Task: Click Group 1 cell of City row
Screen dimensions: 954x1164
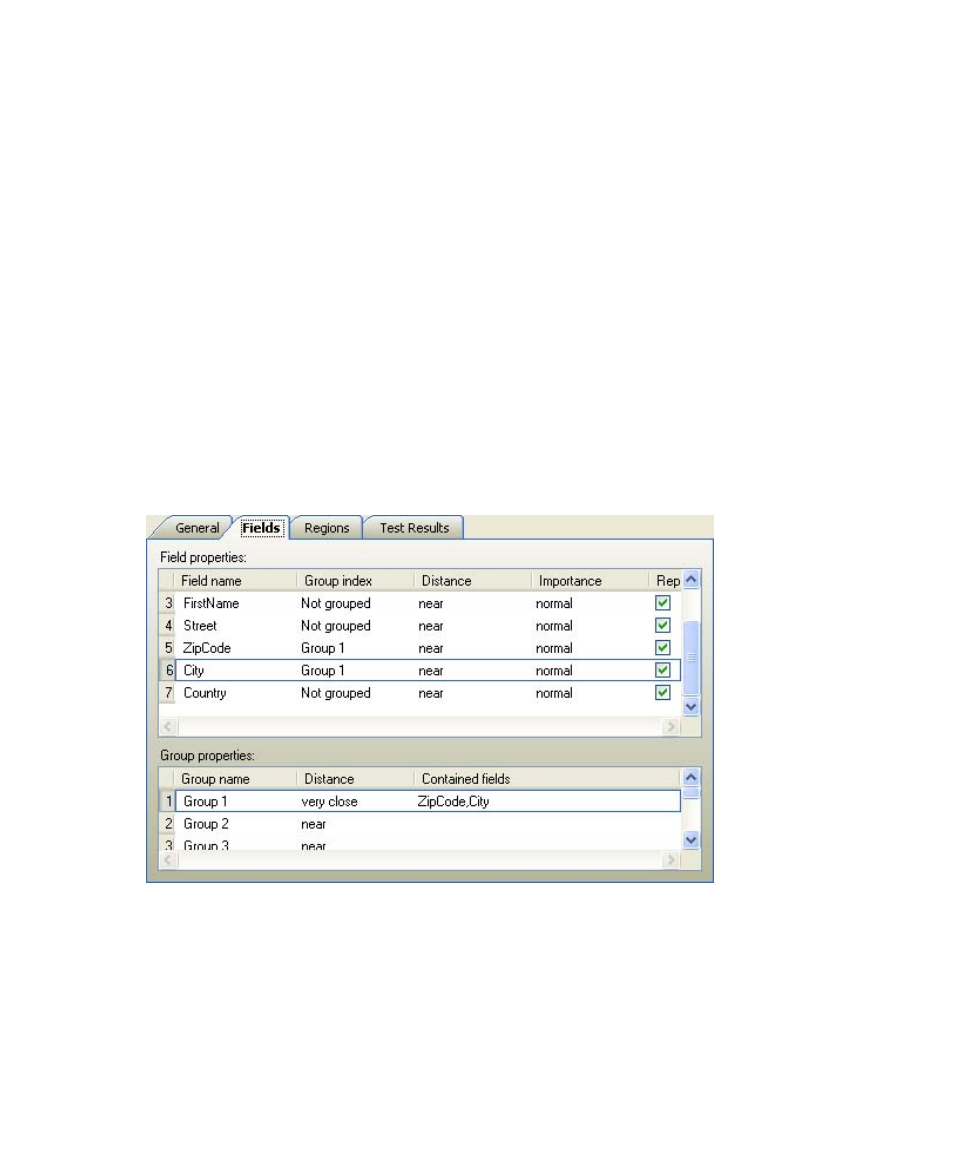Action: click(x=355, y=670)
